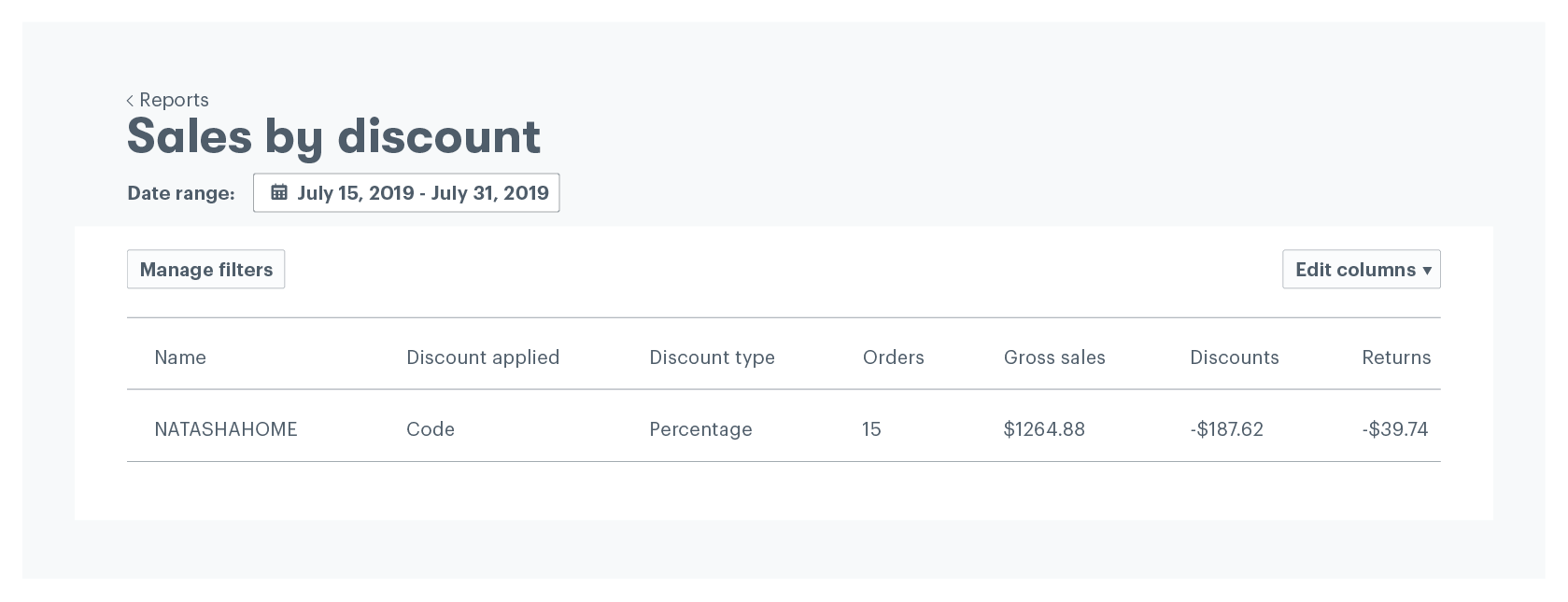Click the NATASHAHOME discount name
Screen dimensions: 1568x602
pyautogui.click(x=225, y=428)
